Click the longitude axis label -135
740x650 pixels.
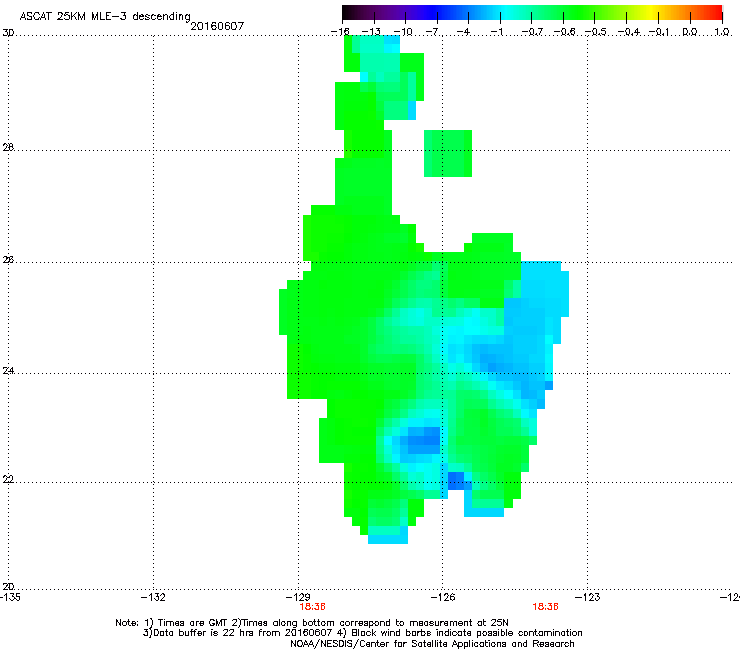pos(10,597)
